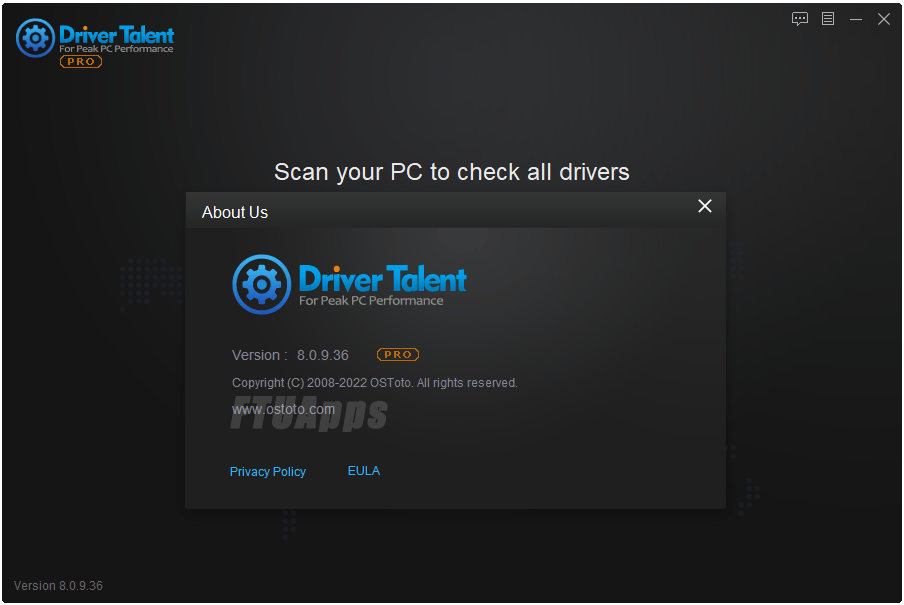The height and width of the screenshot is (605, 904).
Task: Close the About Us dialog
Action: (x=705, y=206)
